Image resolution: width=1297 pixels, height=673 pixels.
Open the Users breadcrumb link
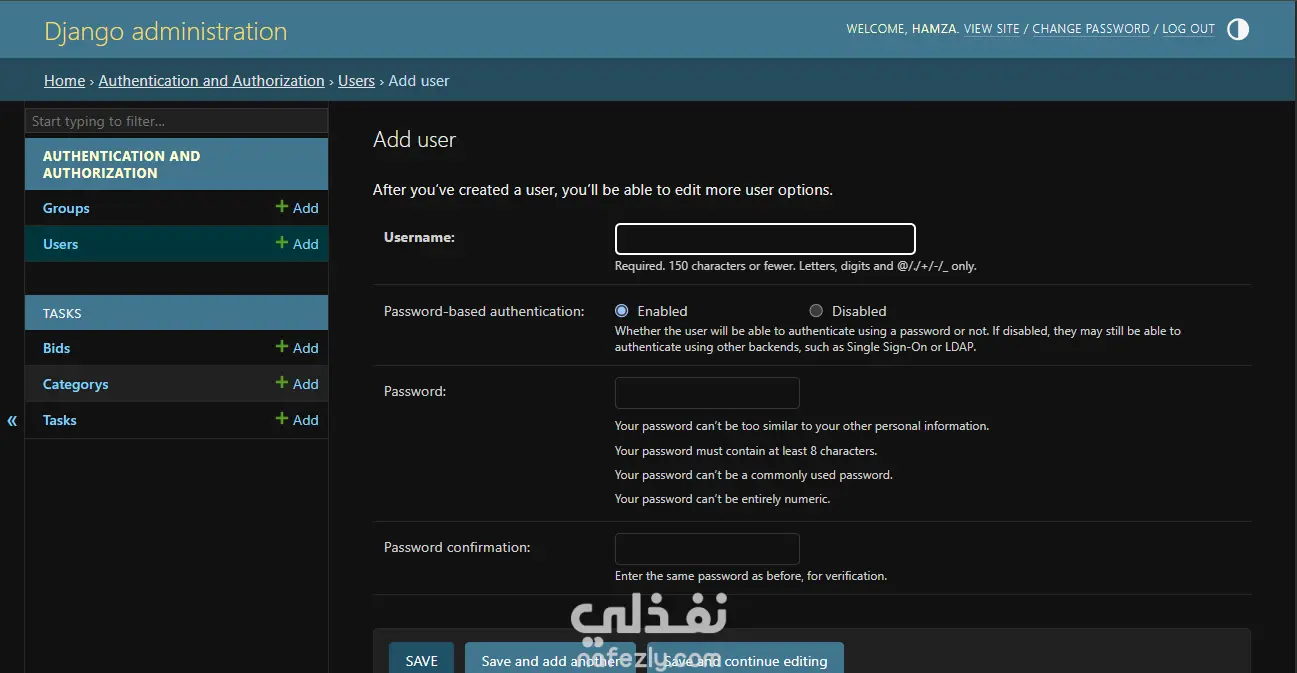(356, 81)
